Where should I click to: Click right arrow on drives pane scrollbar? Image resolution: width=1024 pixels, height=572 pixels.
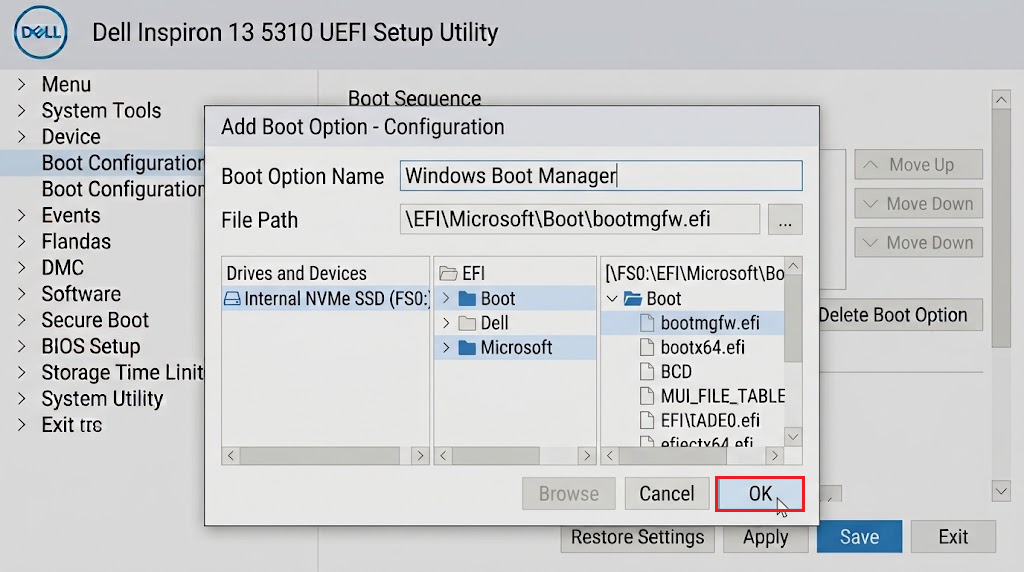click(x=420, y=455)
